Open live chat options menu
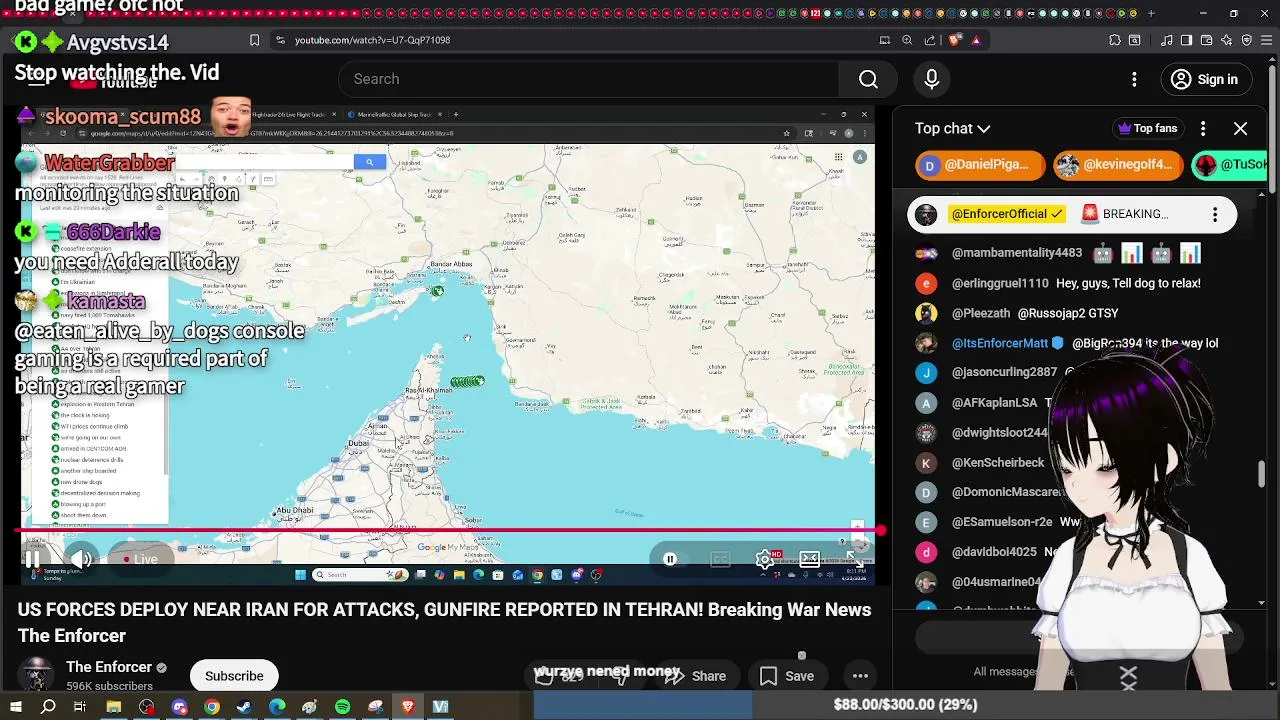This screenshot has height=720, width=1280. [1203, 128]
